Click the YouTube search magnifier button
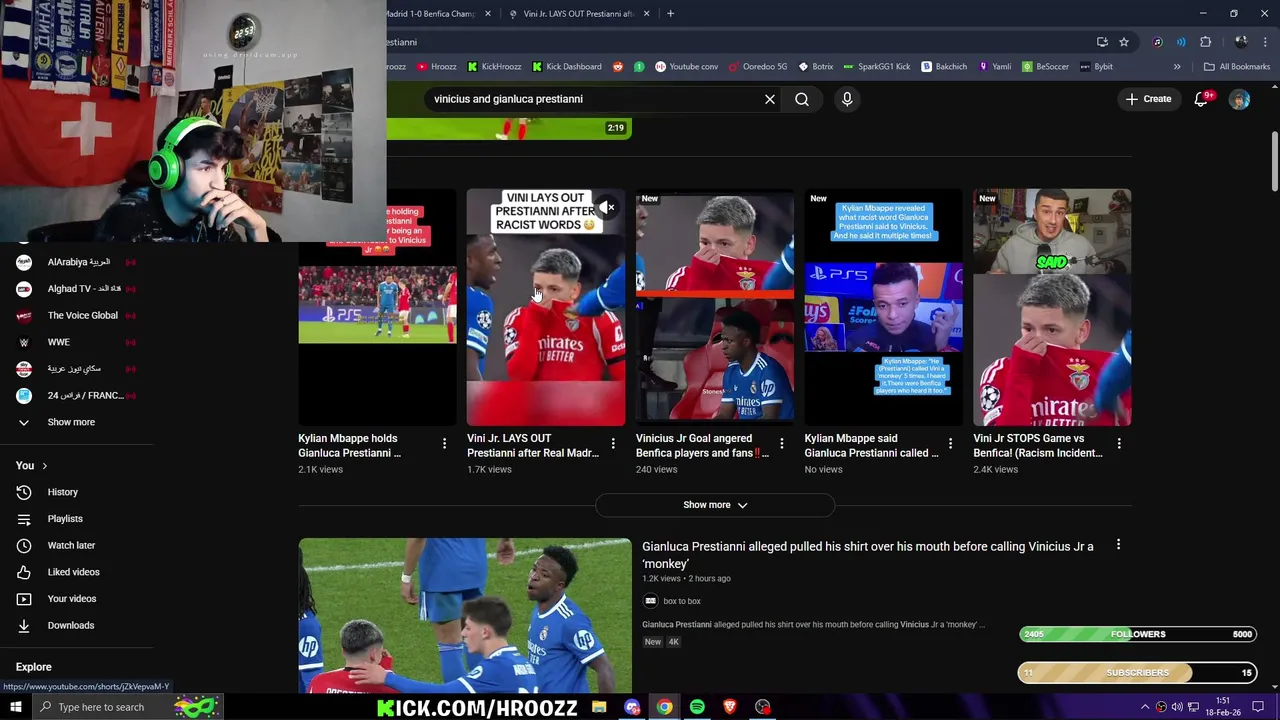1280x720 pixels. pos(802,99)
